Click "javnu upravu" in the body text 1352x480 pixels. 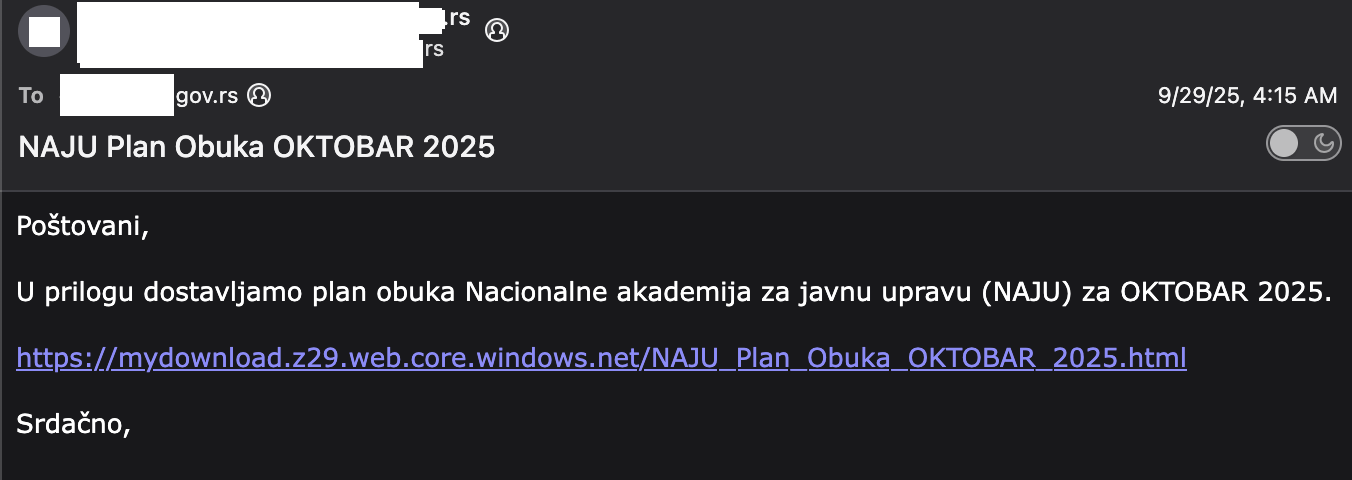(x=900, y=292)
